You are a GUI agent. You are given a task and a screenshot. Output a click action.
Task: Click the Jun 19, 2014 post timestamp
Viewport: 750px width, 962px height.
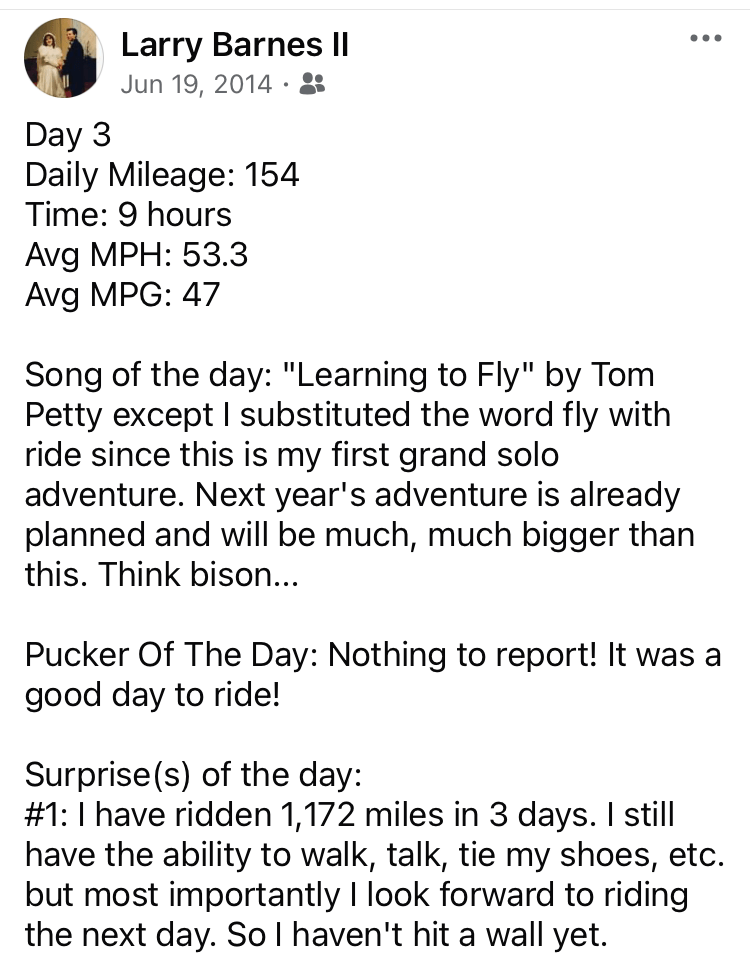195,85
